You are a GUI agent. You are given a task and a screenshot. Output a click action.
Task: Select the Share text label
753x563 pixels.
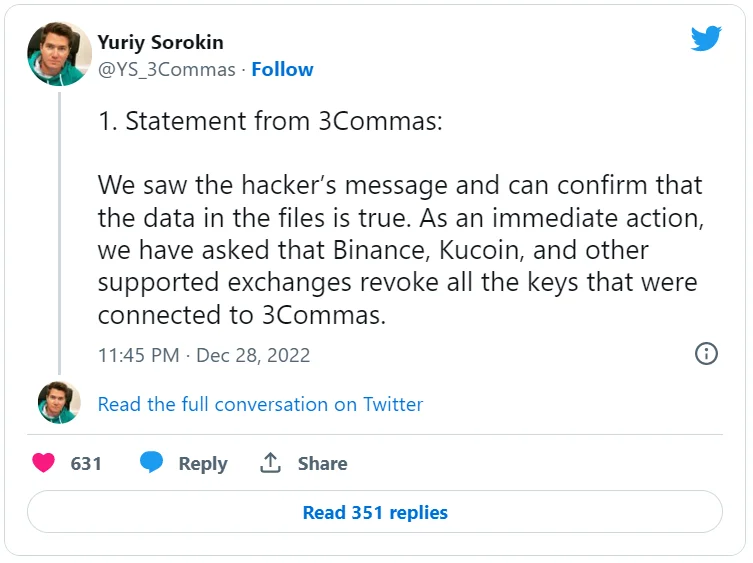(322, 463)
